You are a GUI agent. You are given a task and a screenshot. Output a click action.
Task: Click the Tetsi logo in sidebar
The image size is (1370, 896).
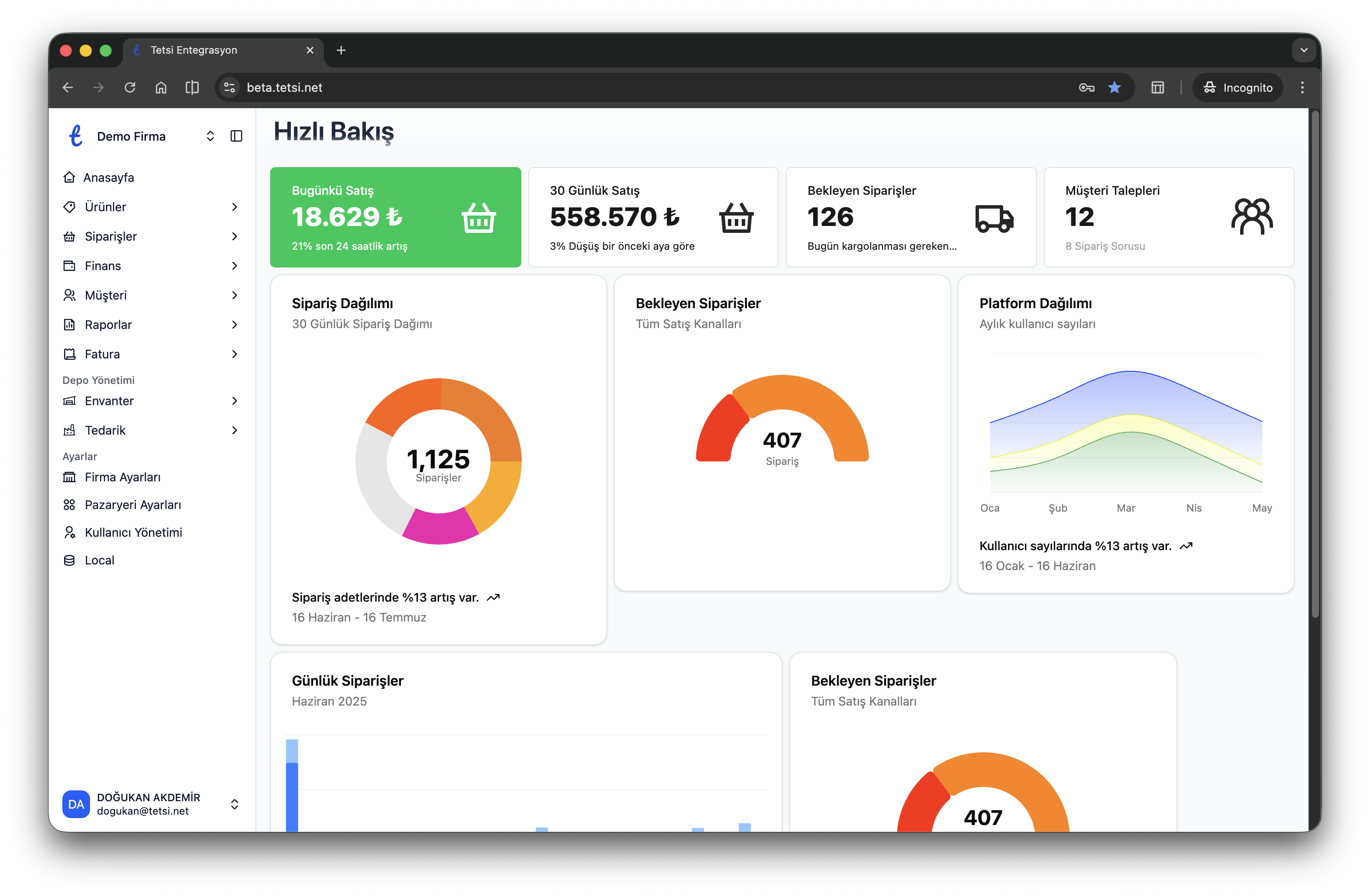[x=75, y=136]
